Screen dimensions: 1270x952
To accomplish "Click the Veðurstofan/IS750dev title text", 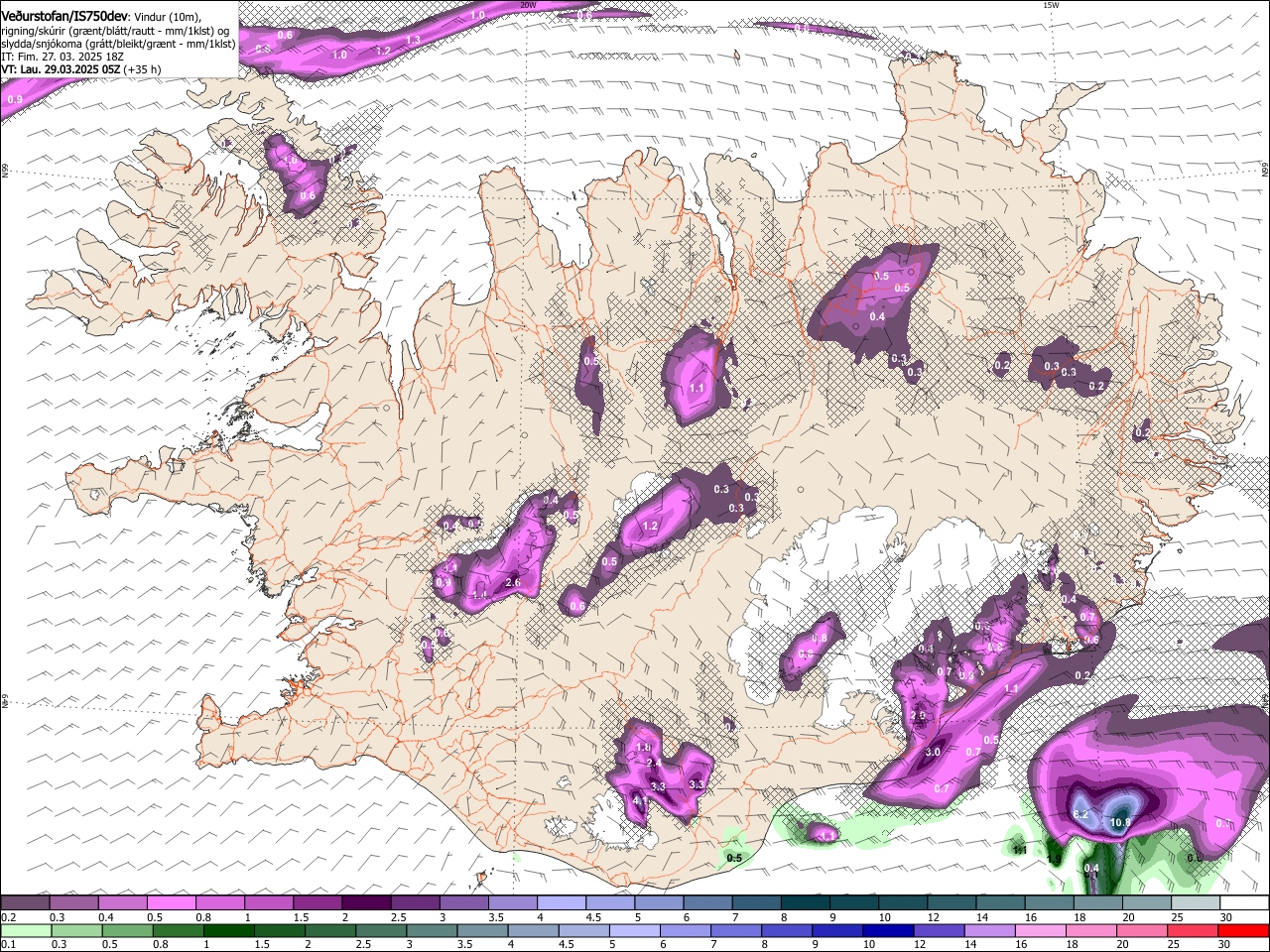I will click(x=64, y=15).
